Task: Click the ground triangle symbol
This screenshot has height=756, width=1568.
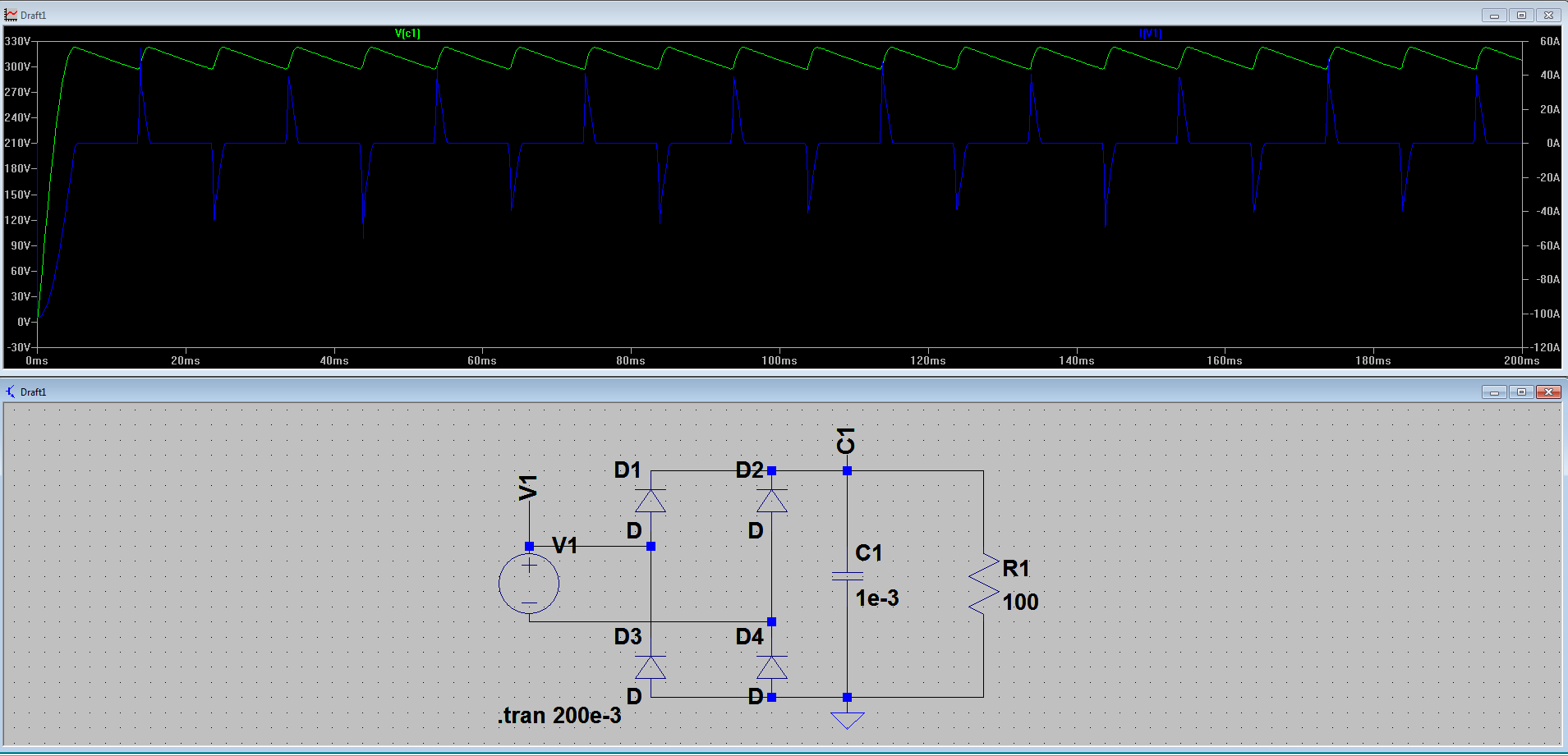Action: [847, 721]
